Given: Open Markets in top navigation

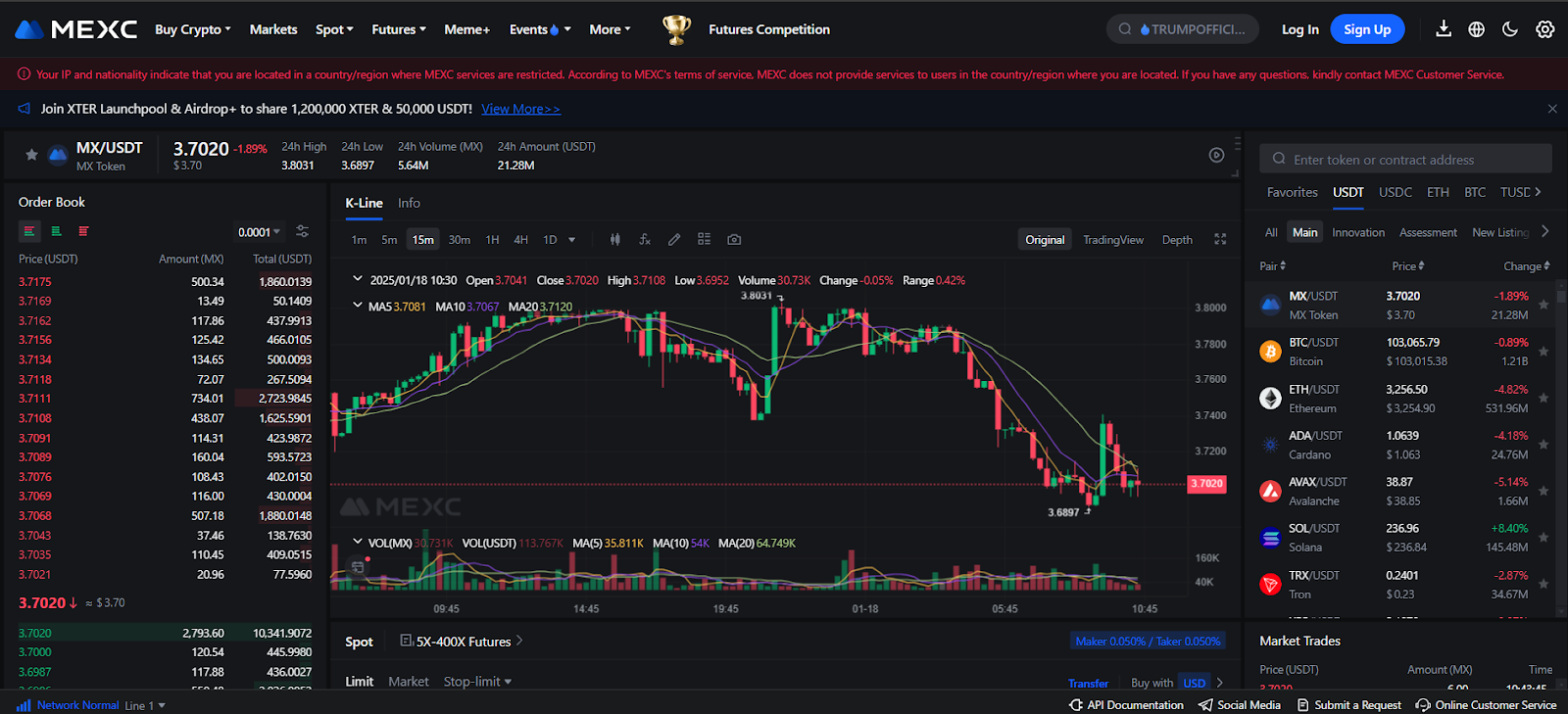Looking at the screenshot, I should click(x=273, y=29).
